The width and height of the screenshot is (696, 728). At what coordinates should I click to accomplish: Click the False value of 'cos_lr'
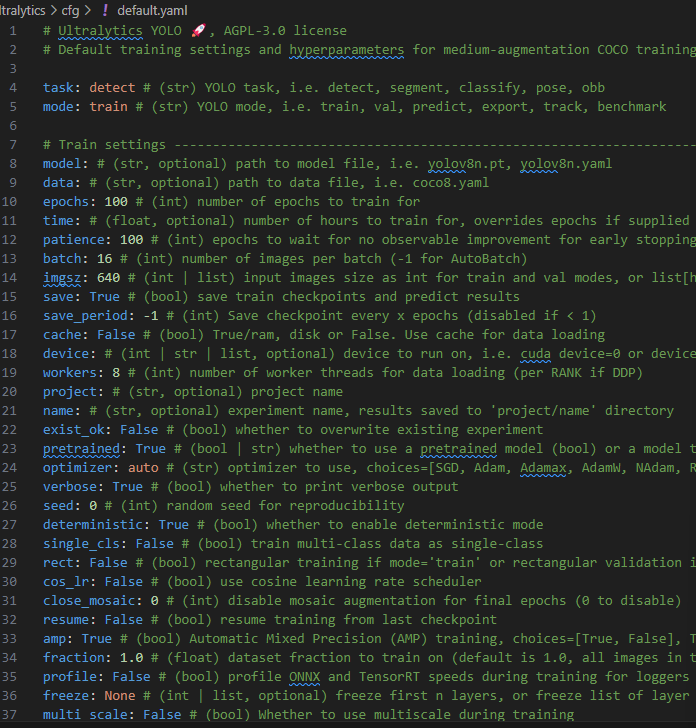pos(124,583)
